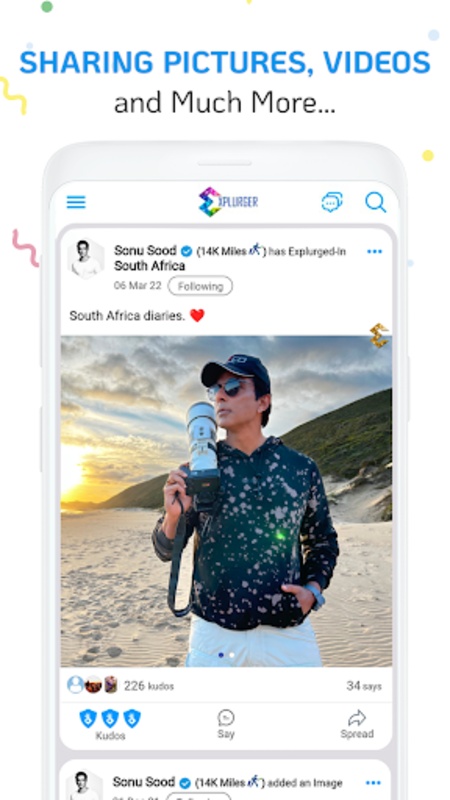This screenshot has width=450, height=800.
Task: Open three-dot options on South Africa post
Action: [x=374, y=251]
